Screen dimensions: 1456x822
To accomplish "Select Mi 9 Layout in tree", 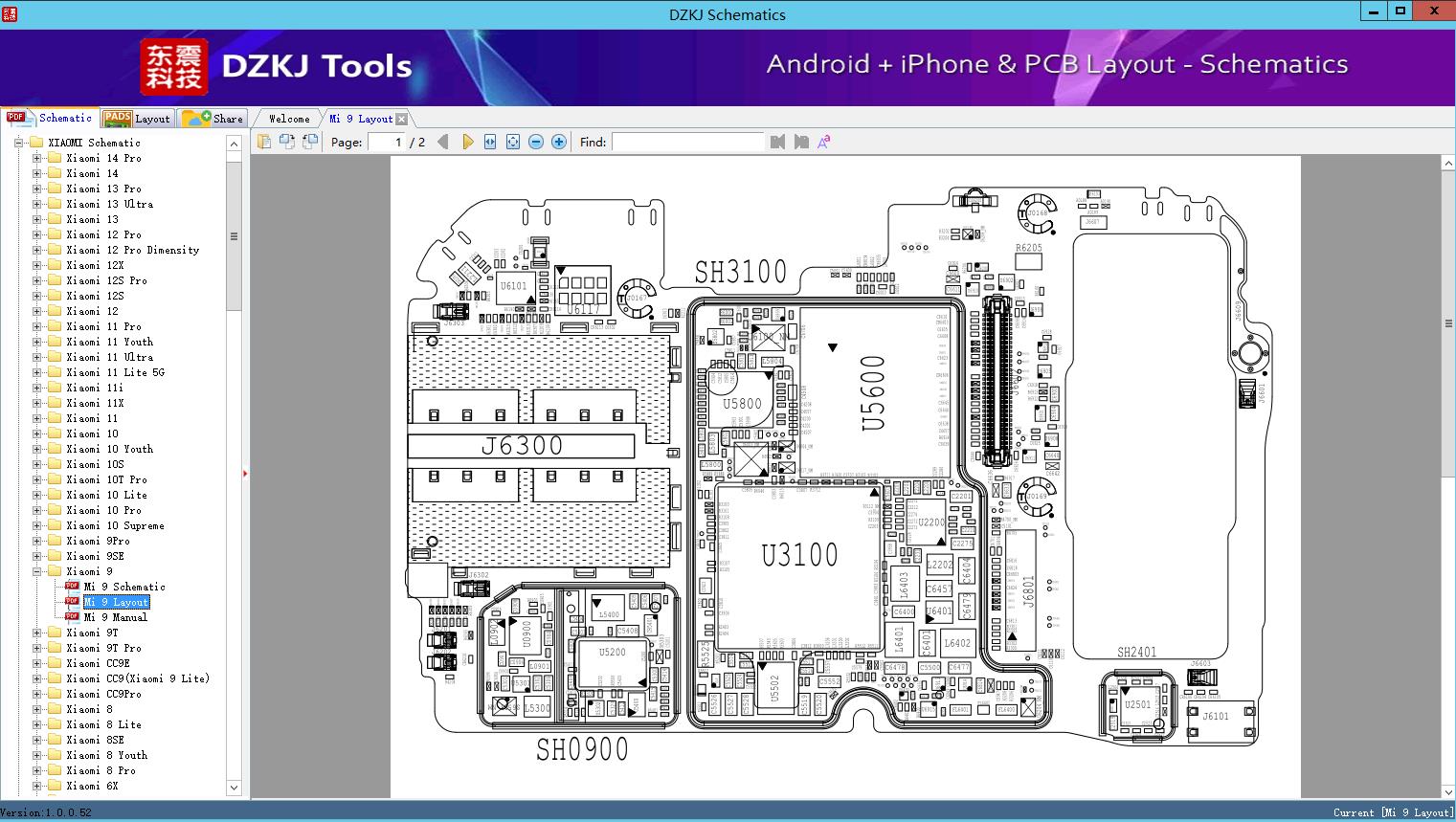I will click(116, 602).
